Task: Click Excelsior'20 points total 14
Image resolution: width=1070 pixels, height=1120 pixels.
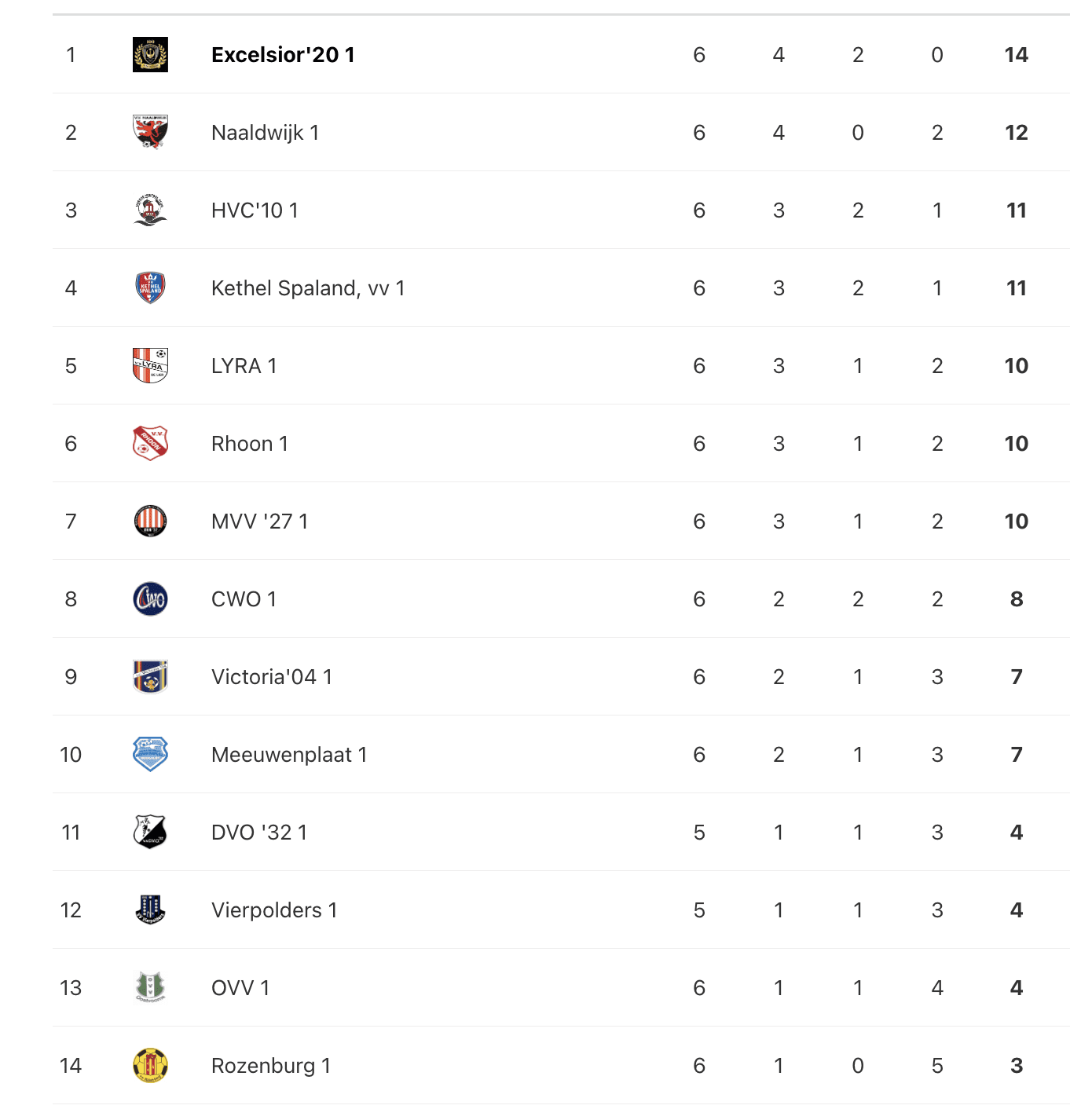Action: [x=1016, y=55]
